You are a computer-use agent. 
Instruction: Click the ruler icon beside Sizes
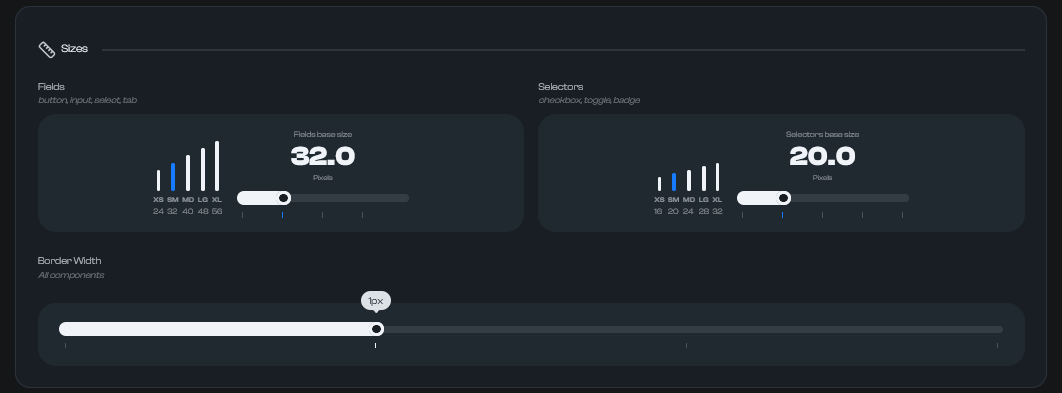click(47, 49)
